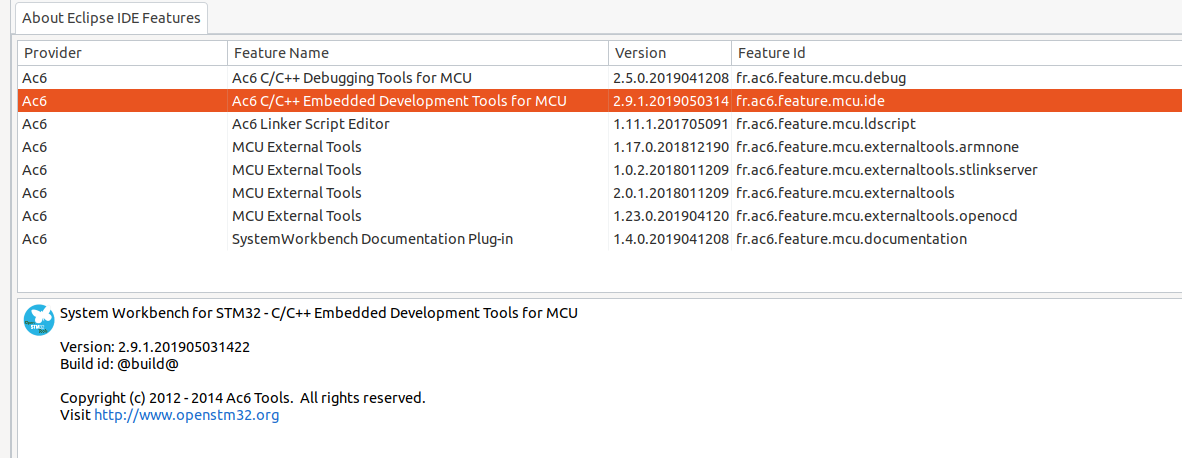The image size is (1182, 458).
Task: Open the www.openstm32.org link
Action: [187, 415]
